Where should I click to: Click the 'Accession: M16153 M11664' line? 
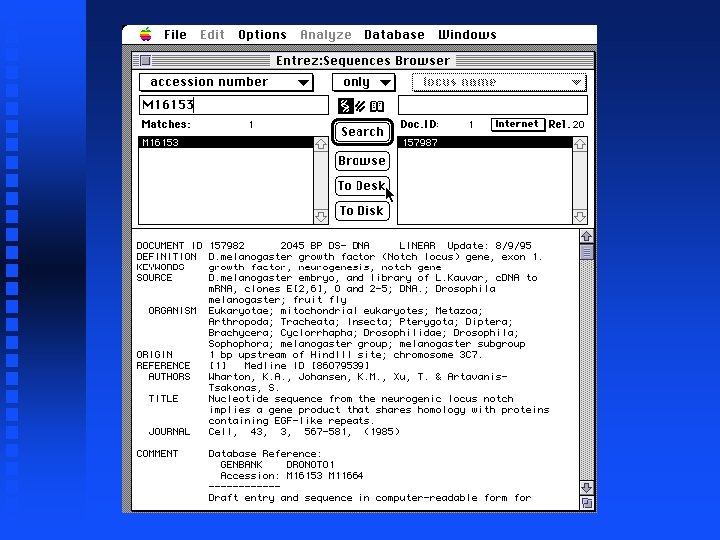292,476
